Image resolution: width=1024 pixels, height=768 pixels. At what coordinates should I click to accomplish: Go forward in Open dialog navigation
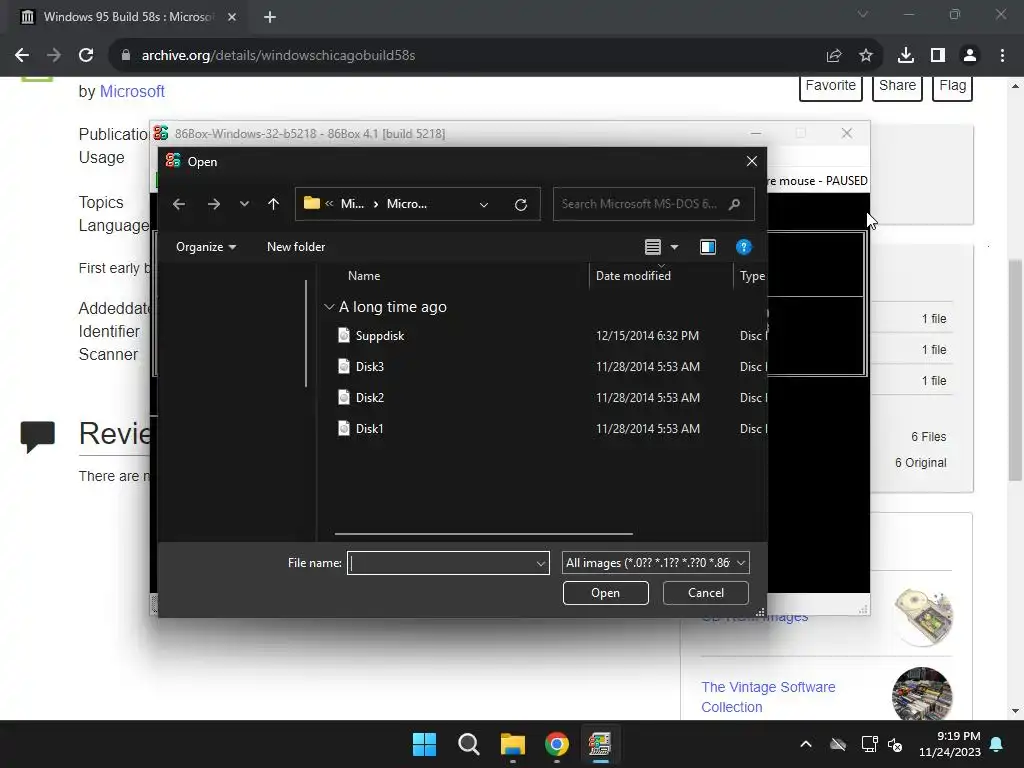point(214,204)
